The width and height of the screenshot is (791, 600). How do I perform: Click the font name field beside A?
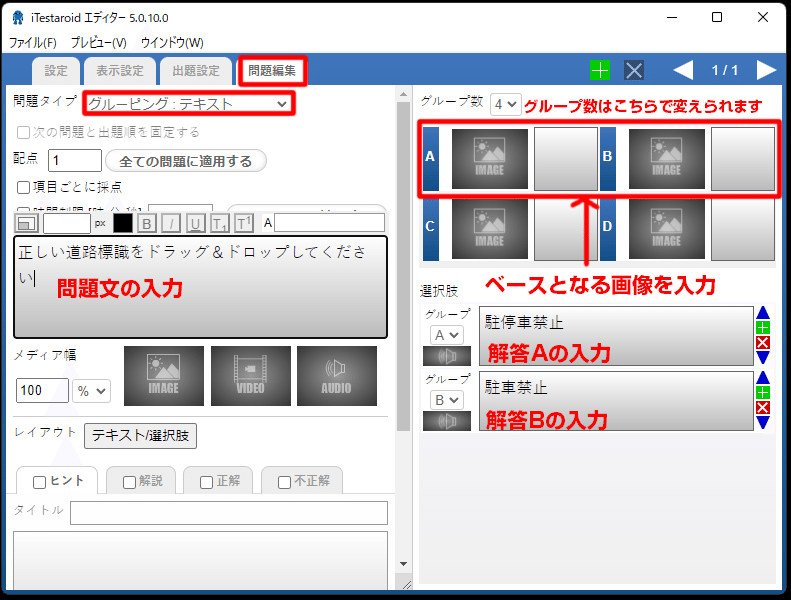[x=329, y=223]
